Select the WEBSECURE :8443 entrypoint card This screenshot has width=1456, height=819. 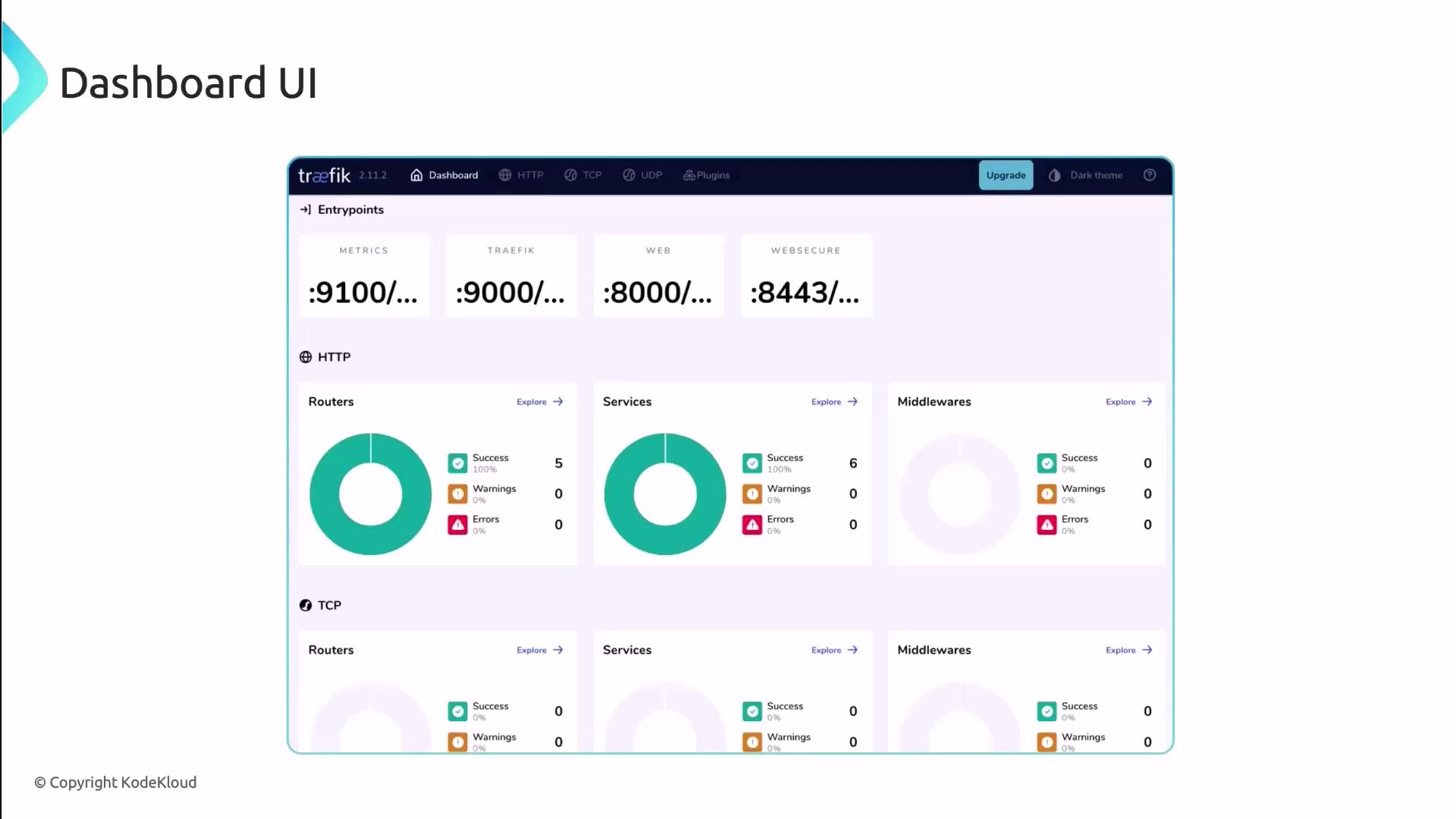point(805,276)
